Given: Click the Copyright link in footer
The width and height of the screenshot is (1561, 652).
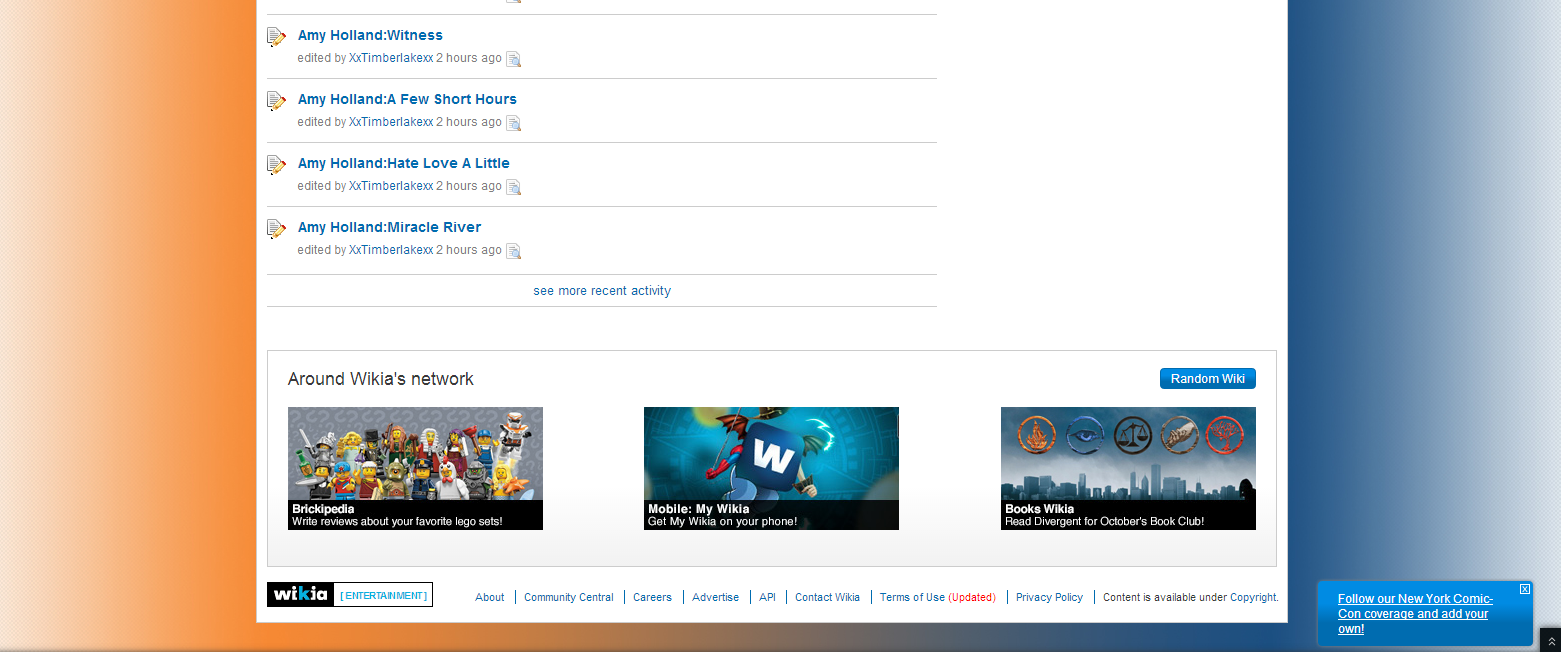Looking at the screenshot, I should point(1254,597).
